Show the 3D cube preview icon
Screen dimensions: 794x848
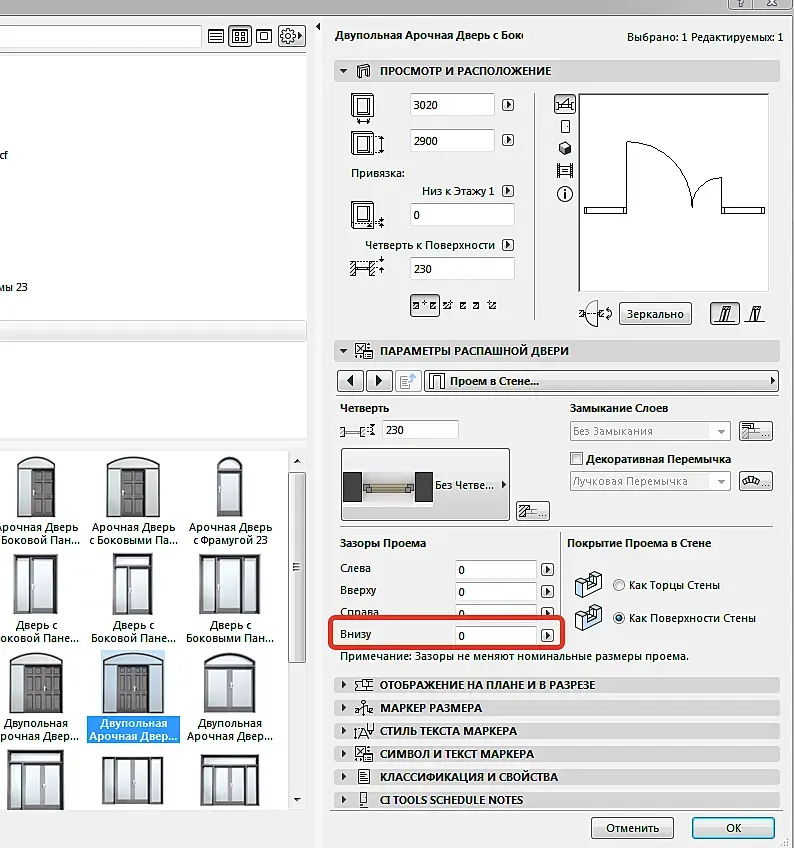click(x=565, y=148)
